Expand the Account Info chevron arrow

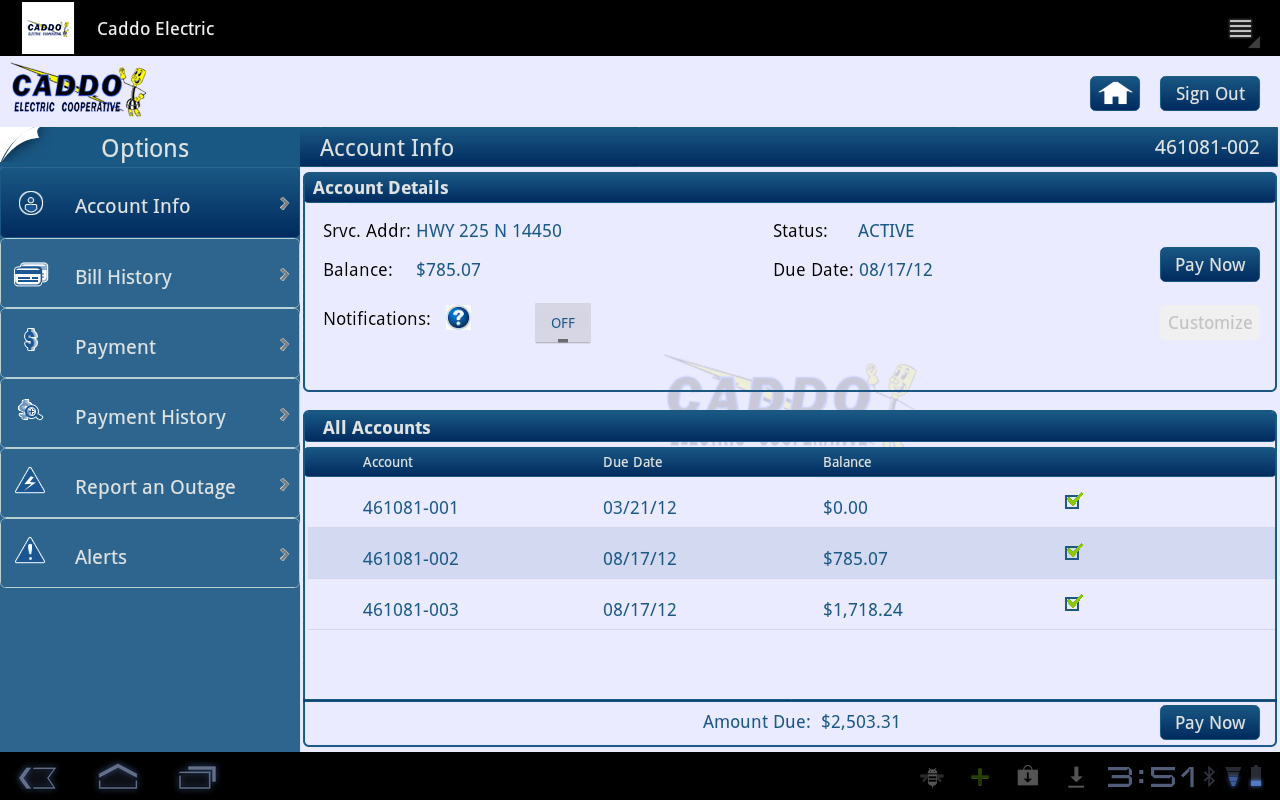tap(284, 204)
